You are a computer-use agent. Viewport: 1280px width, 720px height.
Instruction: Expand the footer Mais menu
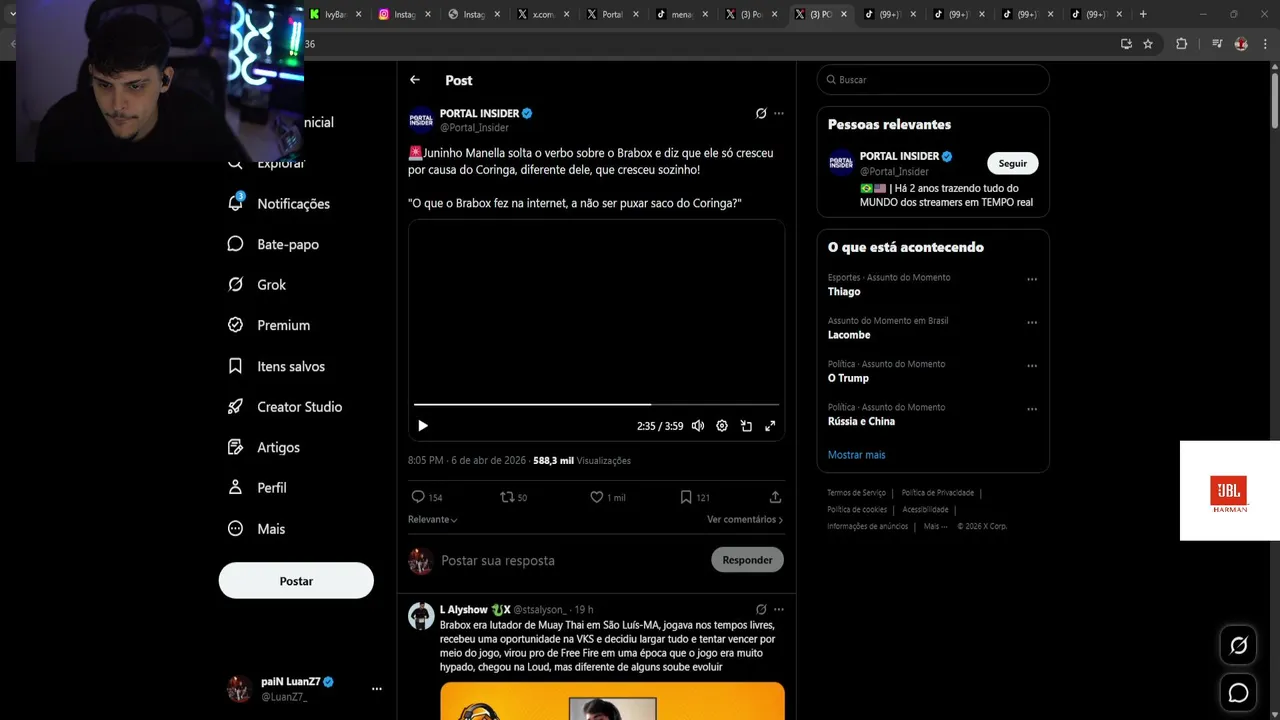[x=935, y=526]
